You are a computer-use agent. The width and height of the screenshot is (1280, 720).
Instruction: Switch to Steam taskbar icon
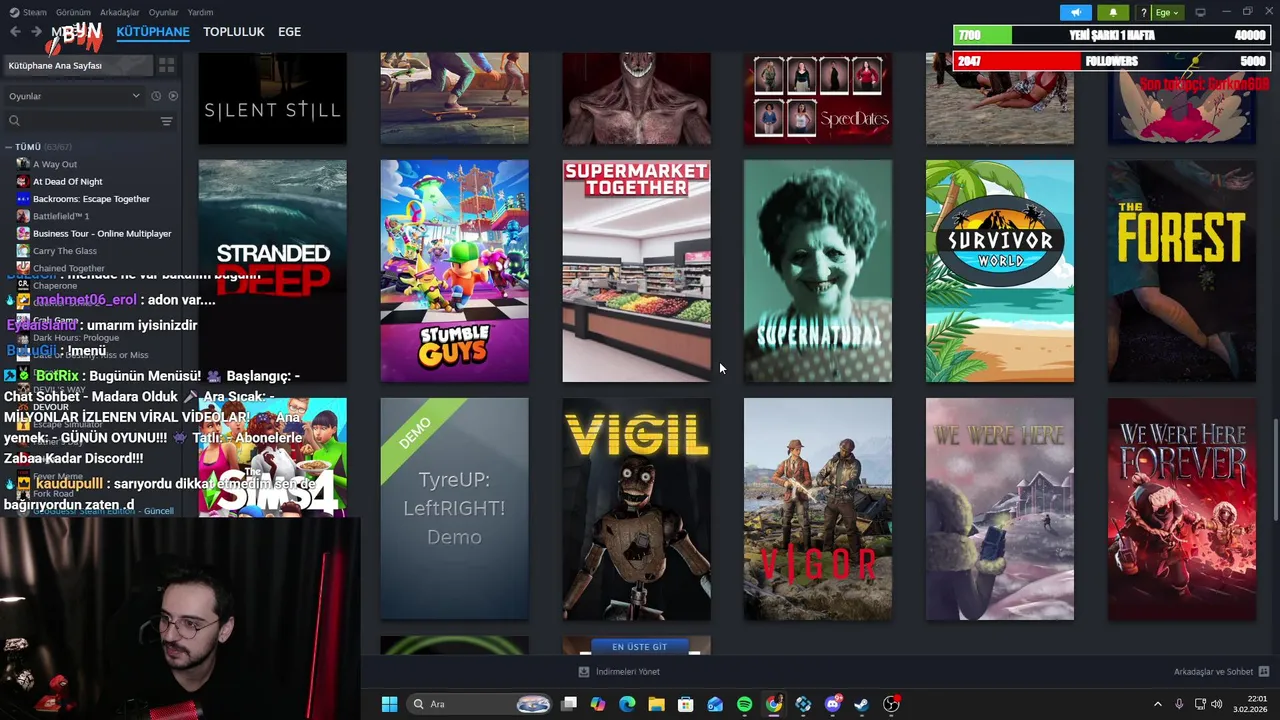click(x=861, y=704)
